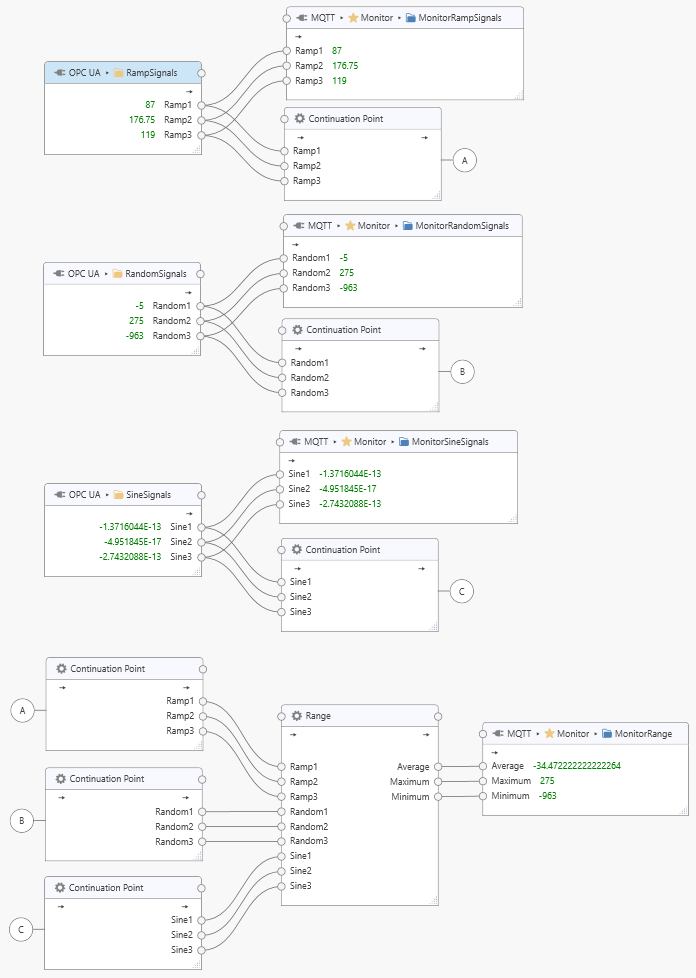Click the folder icon on MonitorSineSignals header
The width and height of the screenshot is (696, 978).
tap(406, 440)
